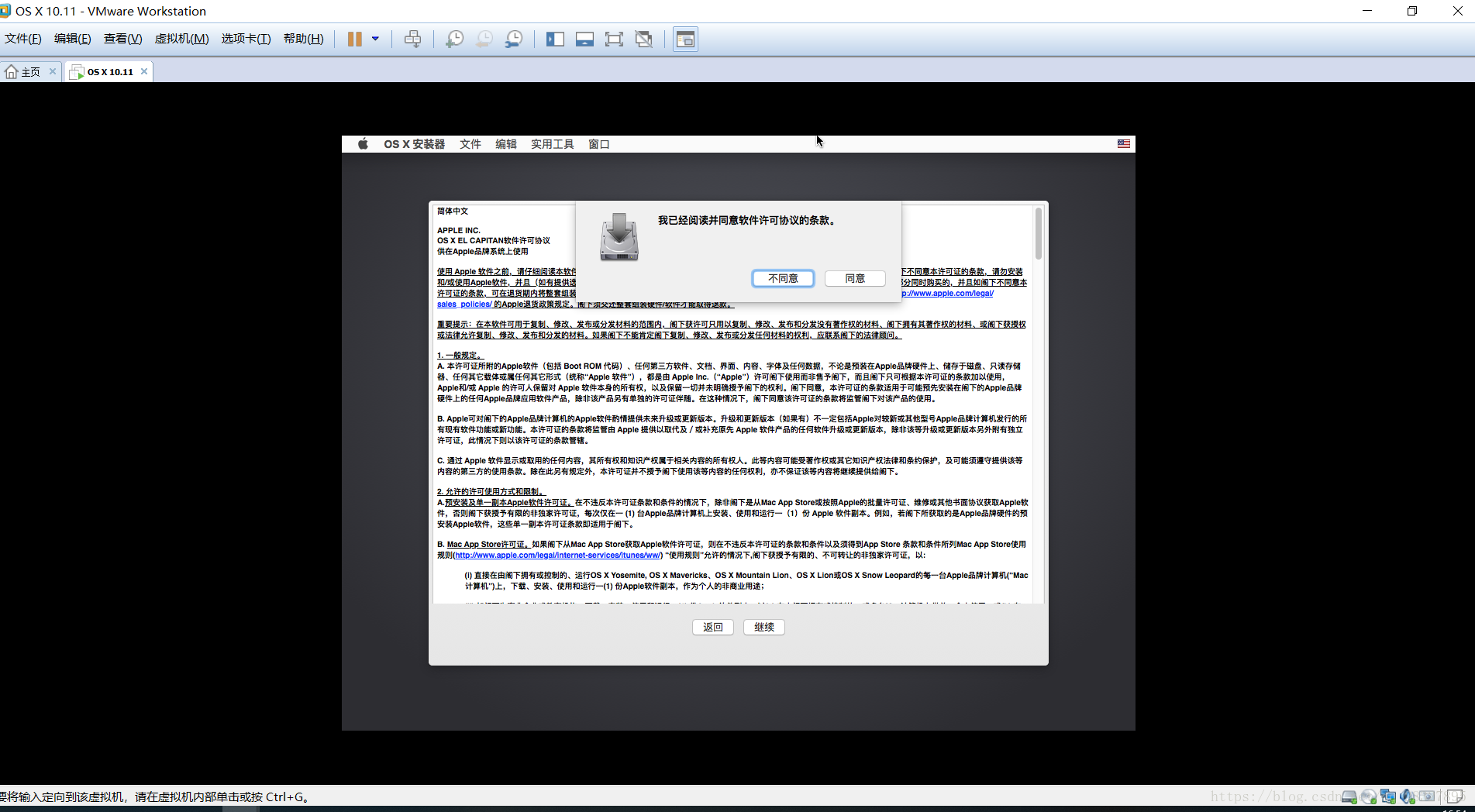Open the OS X 安装器 menu

coord(414,144)
